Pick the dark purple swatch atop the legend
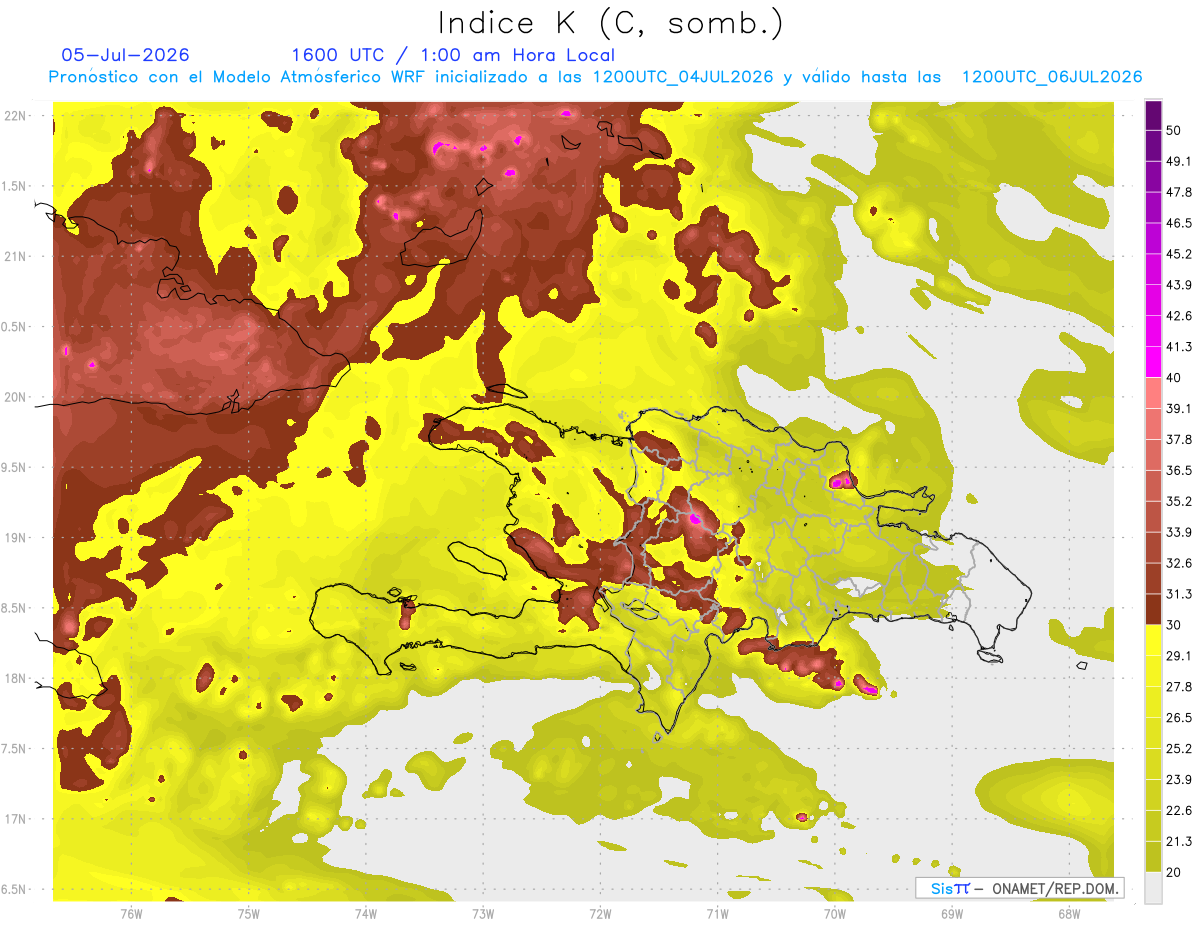Viewport: 1200px width, 927px height. point(1153,117)
